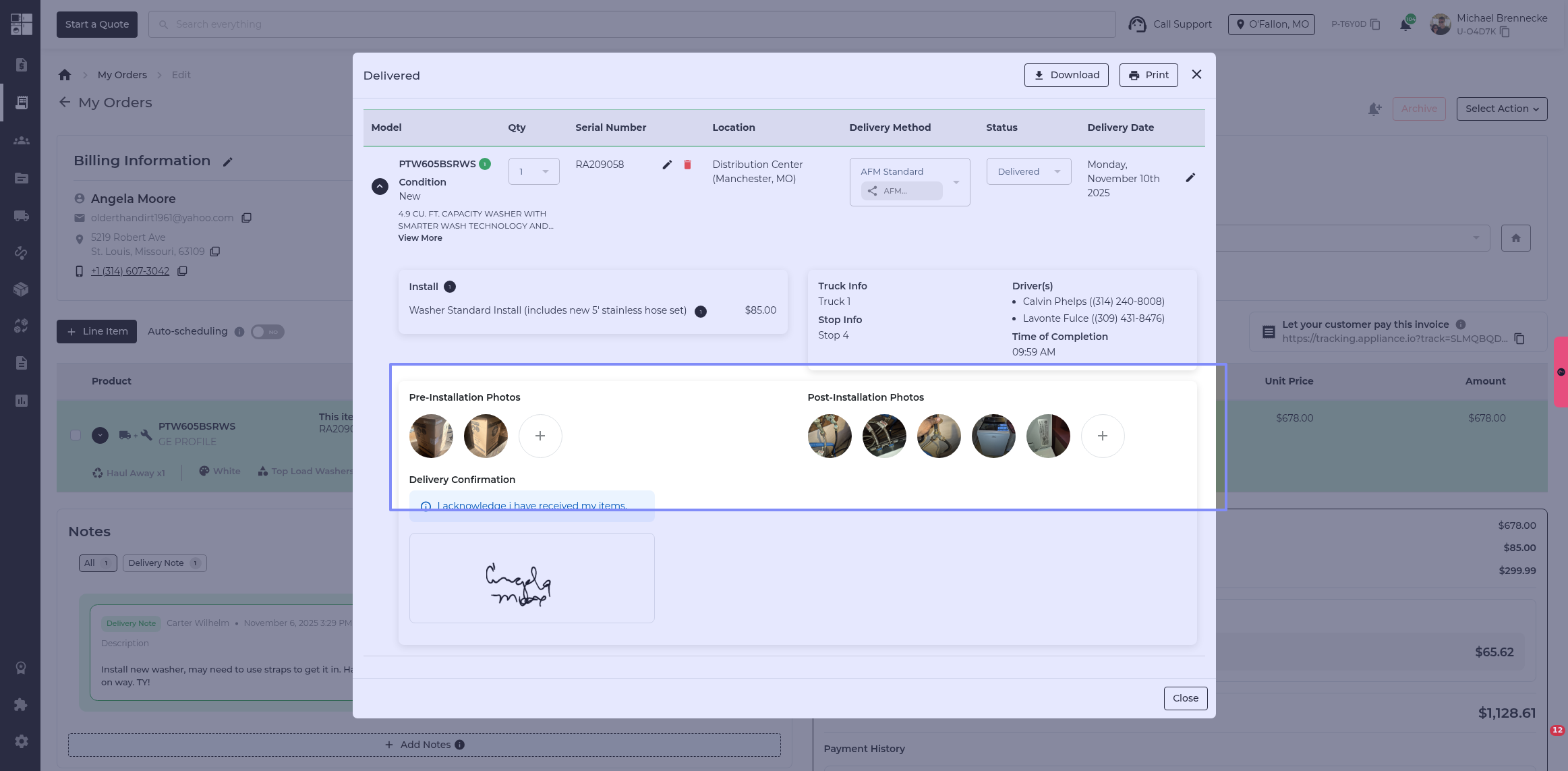Copy invoice tracking link icon

tap(1519, 339)
